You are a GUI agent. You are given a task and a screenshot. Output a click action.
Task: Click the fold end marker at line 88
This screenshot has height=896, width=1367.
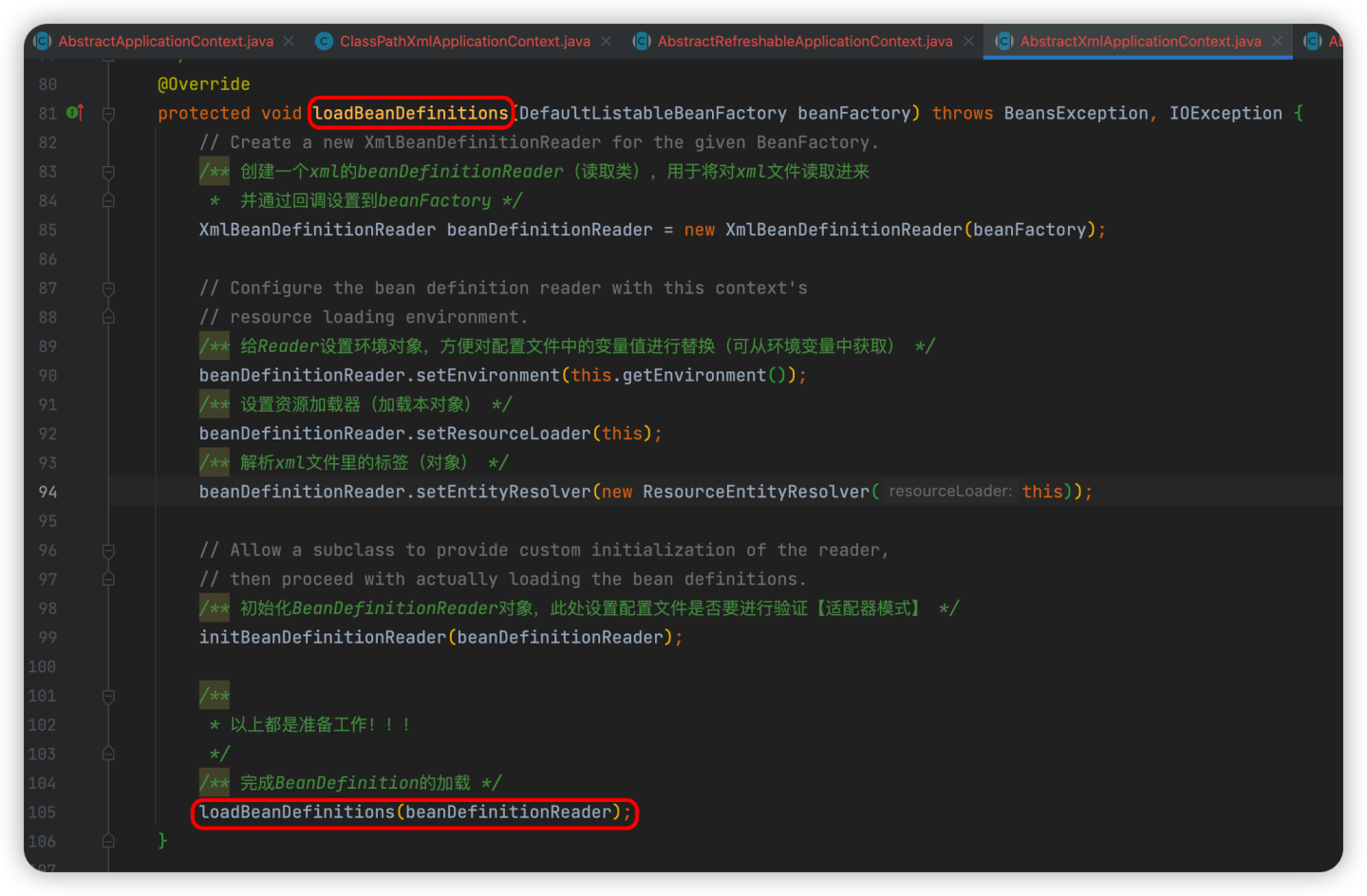[108, 317]
